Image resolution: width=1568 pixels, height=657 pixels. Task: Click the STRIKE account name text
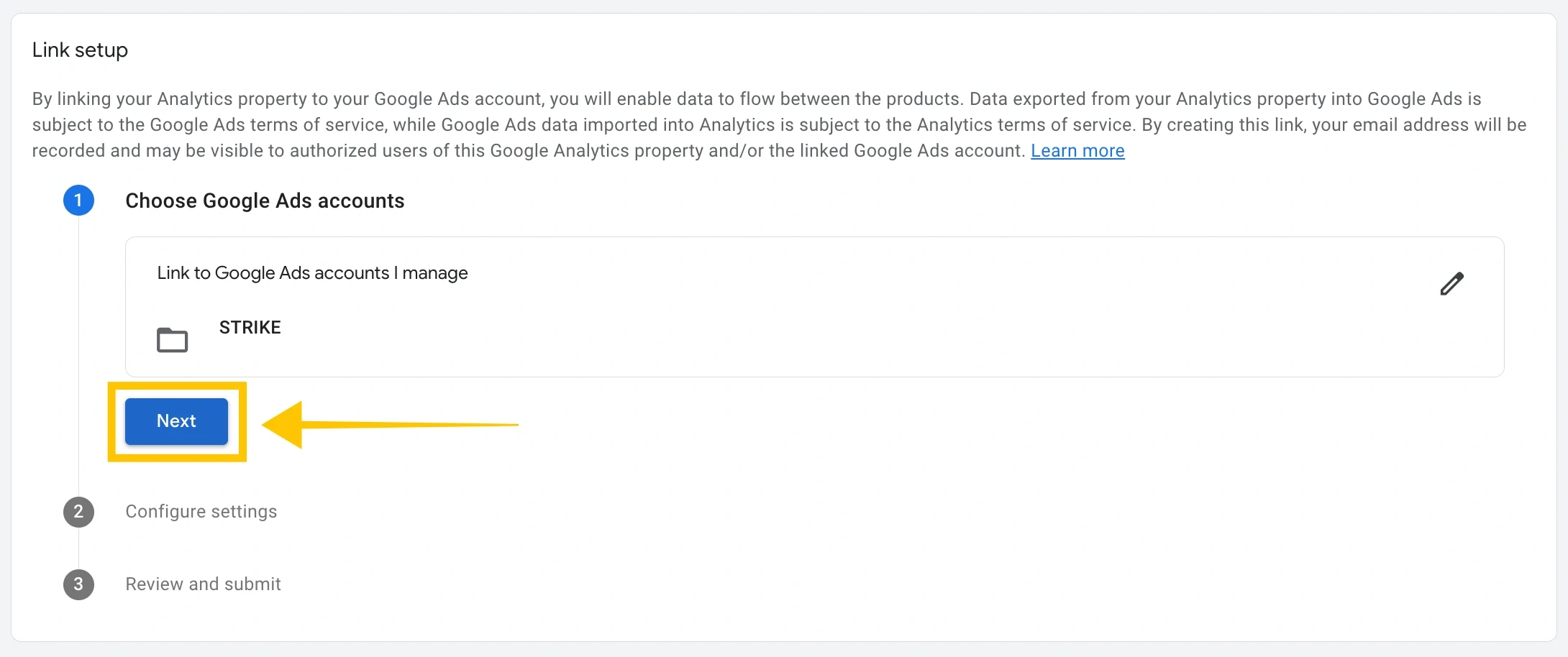click(x=250, y=328)
